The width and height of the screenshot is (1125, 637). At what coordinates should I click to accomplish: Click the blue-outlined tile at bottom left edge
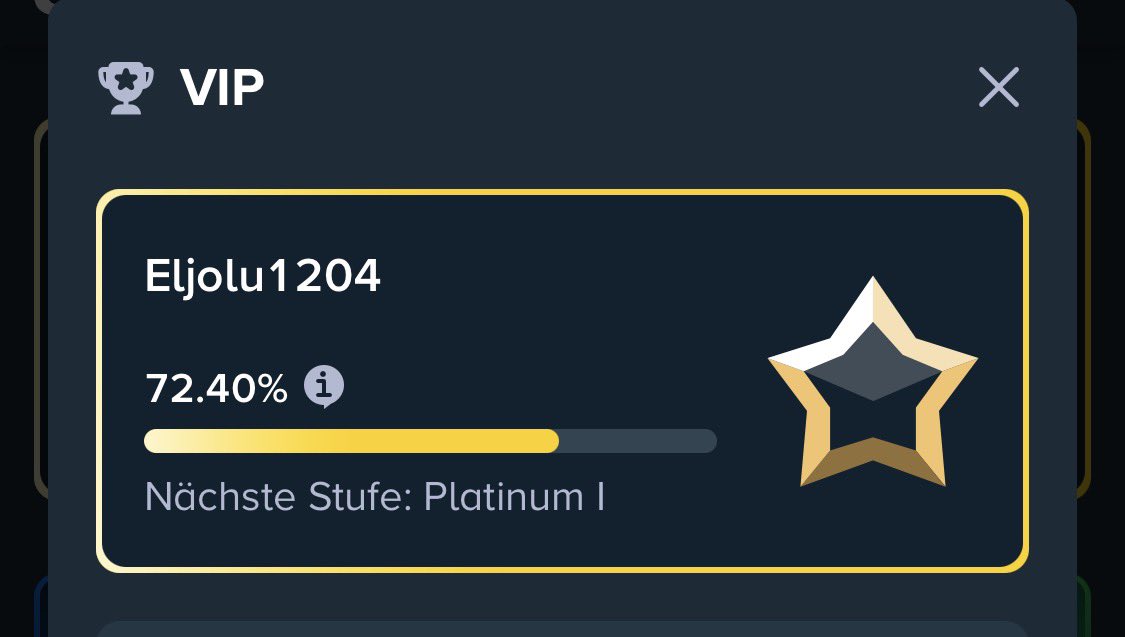(x=41, y=606)
